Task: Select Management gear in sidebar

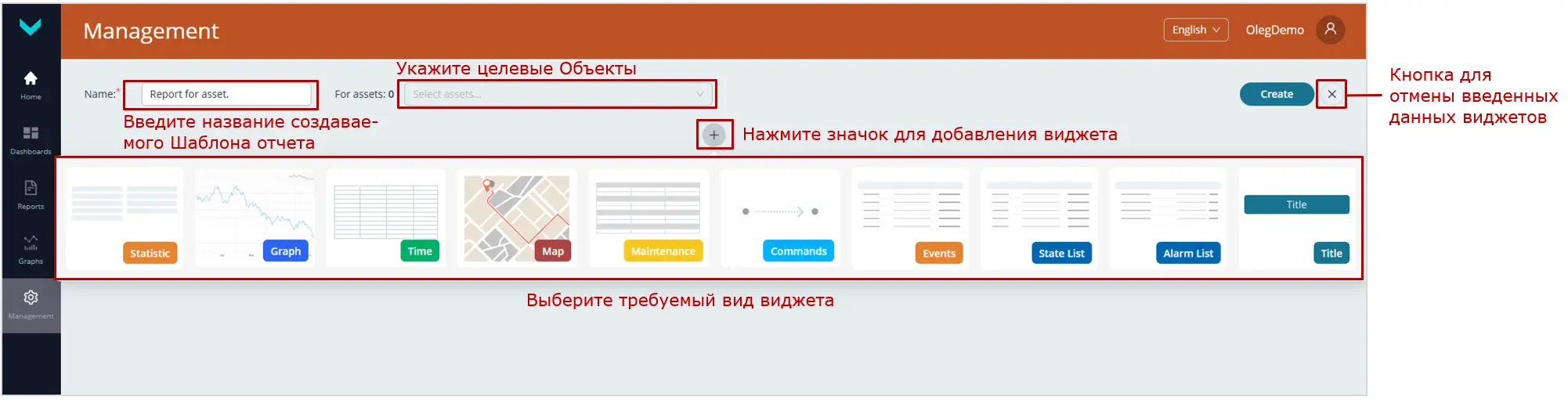Action: [31, 305]
